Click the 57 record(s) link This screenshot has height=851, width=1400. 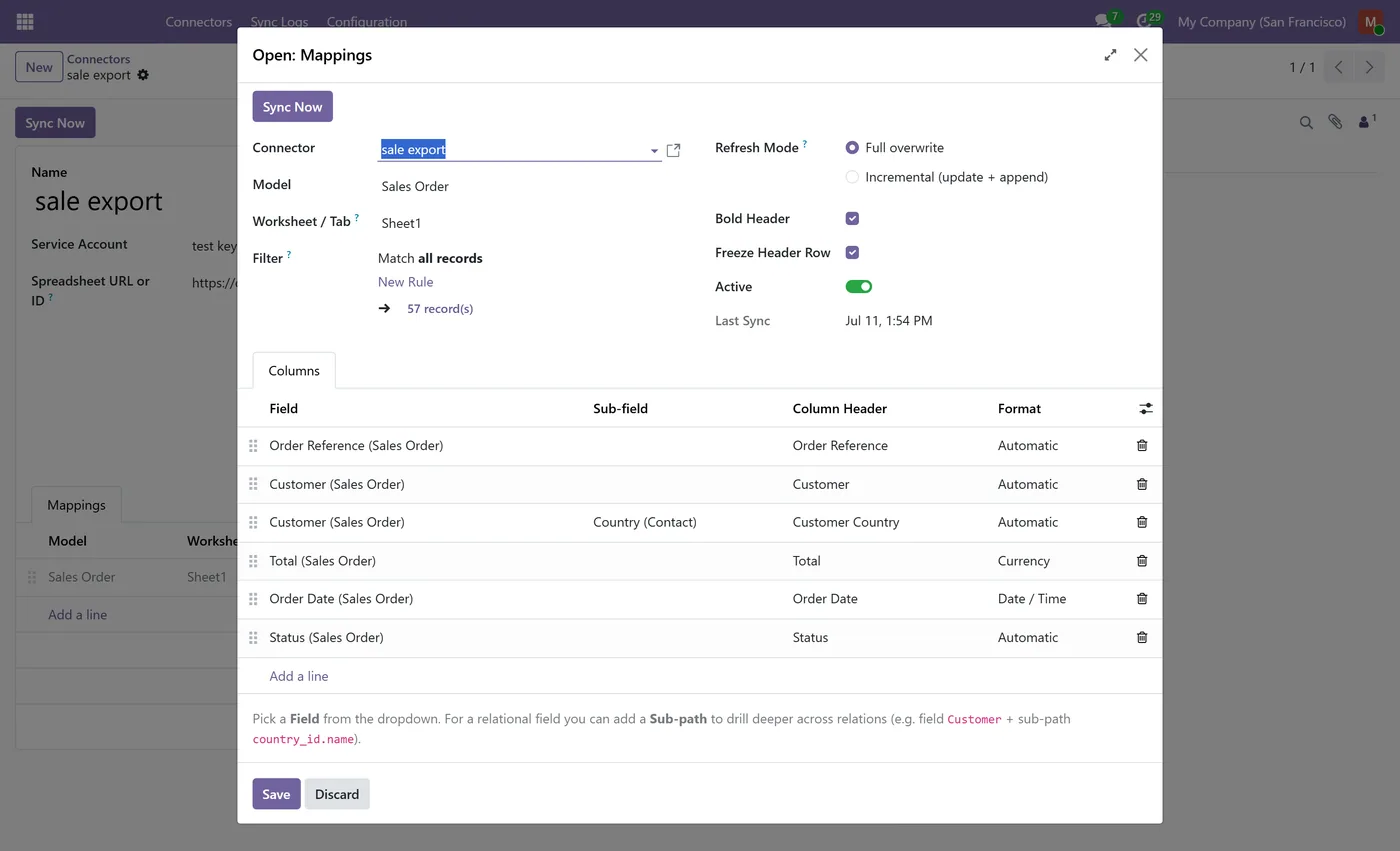point(440,309)
